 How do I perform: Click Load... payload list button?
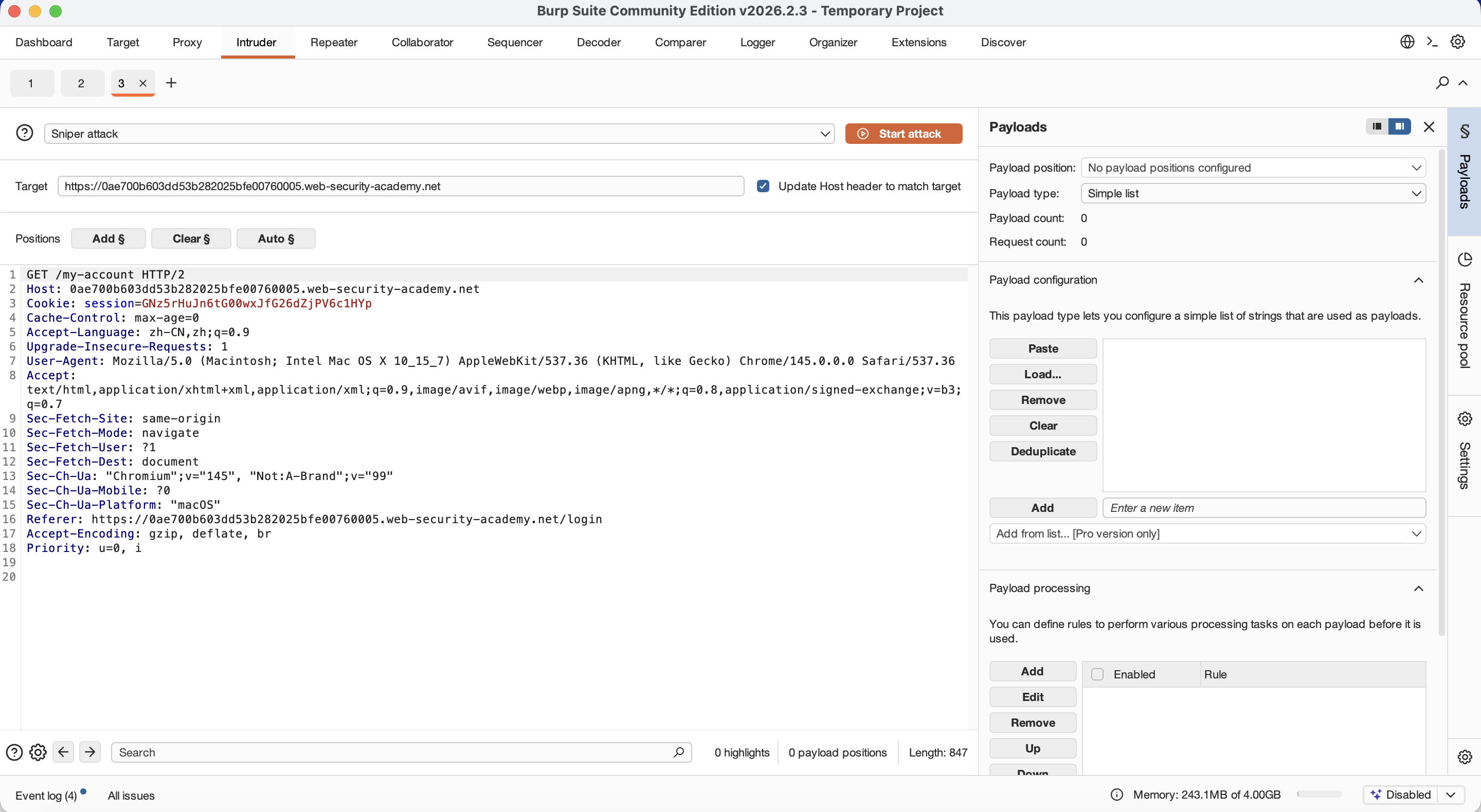pos(1043,374)
